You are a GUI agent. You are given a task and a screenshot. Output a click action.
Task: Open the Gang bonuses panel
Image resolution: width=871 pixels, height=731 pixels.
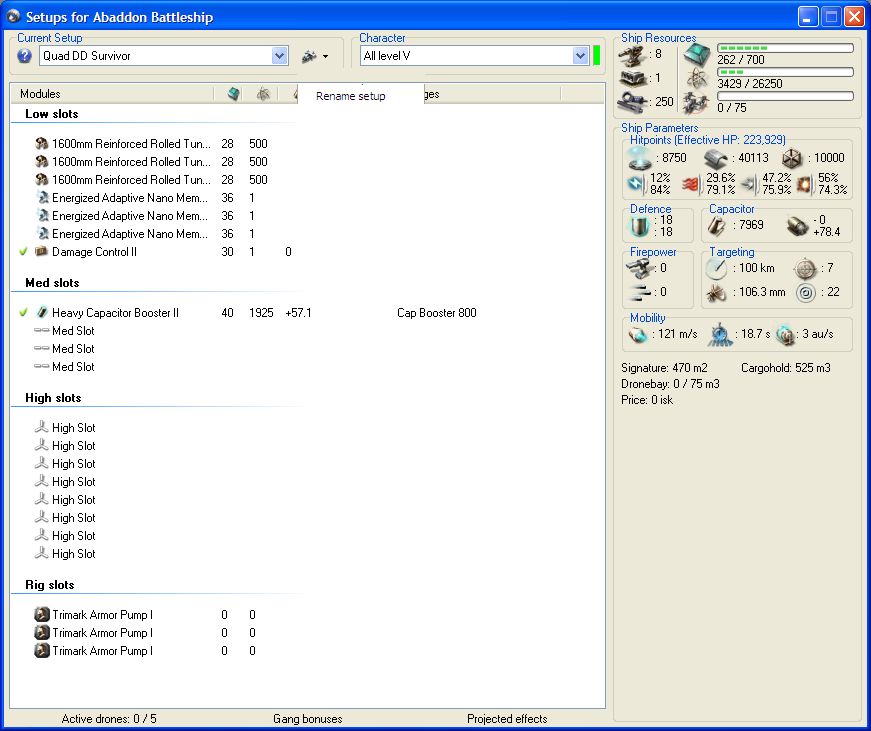click(x=308, y=719)
